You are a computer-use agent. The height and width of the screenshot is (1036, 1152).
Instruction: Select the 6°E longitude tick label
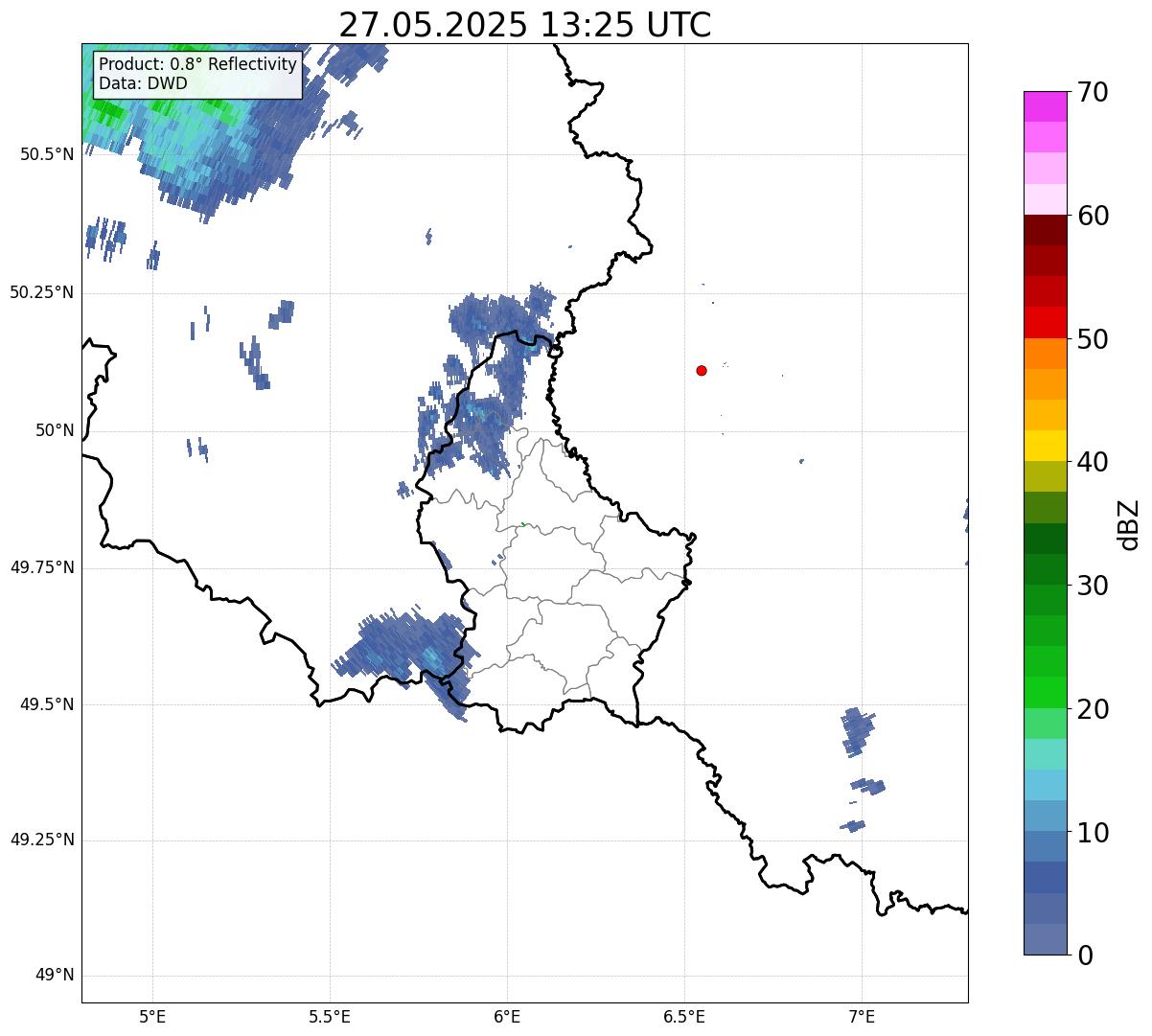tap(507, 1017)
